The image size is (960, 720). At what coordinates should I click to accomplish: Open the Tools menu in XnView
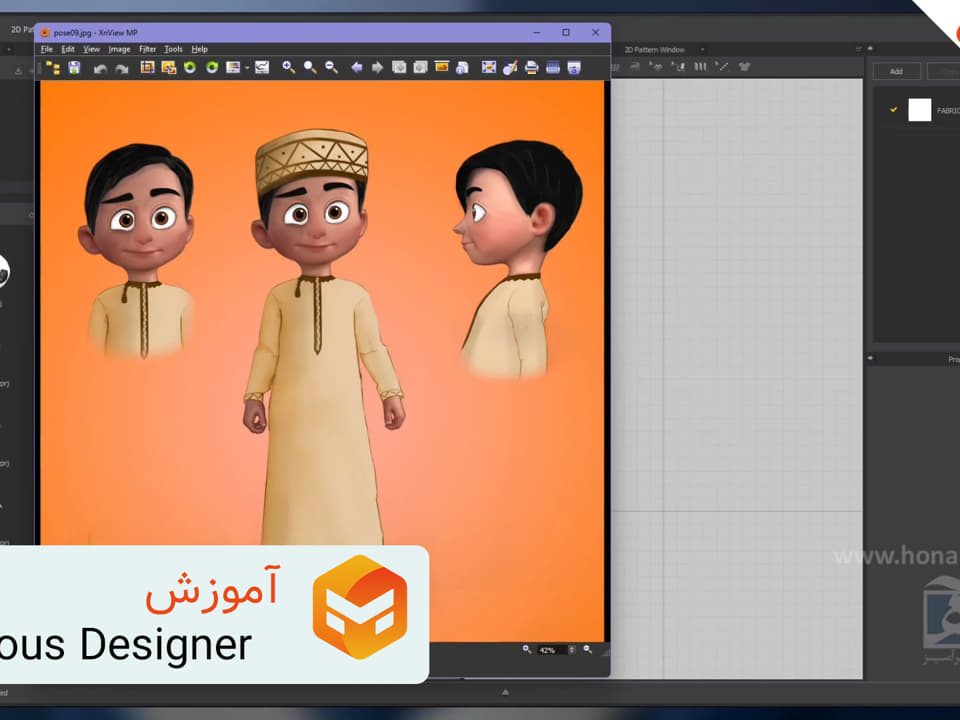tap(173, 49)
